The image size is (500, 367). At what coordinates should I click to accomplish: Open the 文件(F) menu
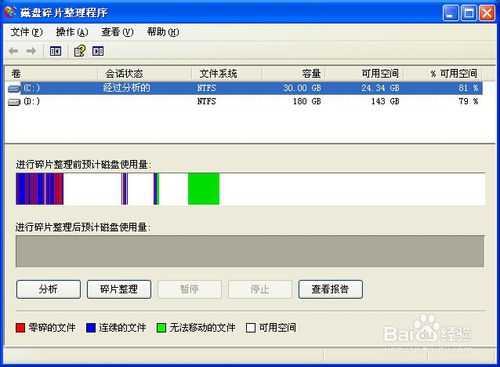point(27,32)
